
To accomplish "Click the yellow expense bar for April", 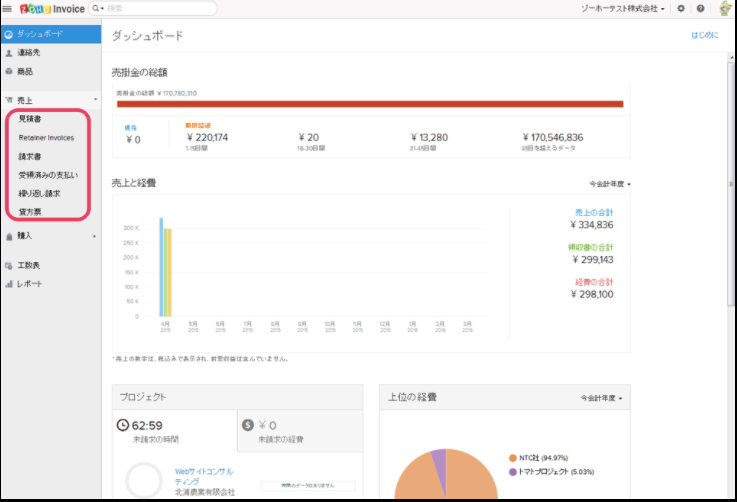I will (170, 273).
